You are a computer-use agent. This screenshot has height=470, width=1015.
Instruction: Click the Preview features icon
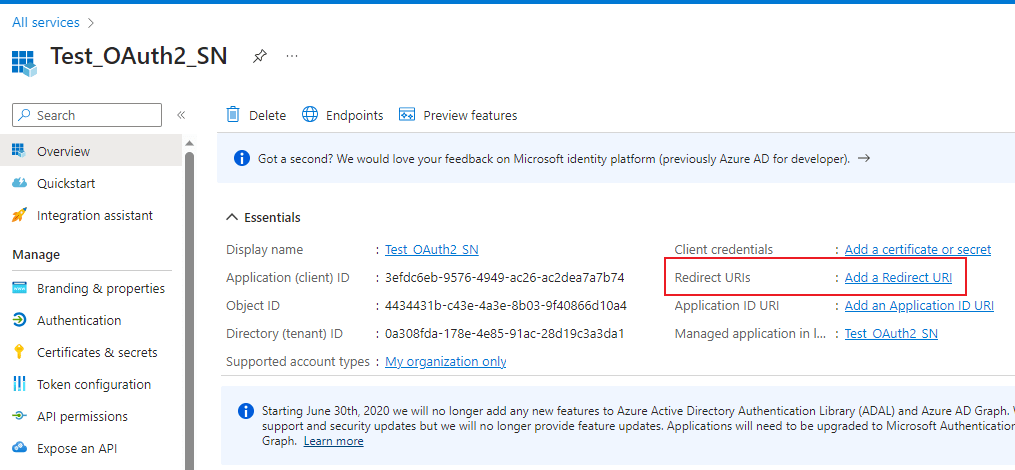coord(407,115)
